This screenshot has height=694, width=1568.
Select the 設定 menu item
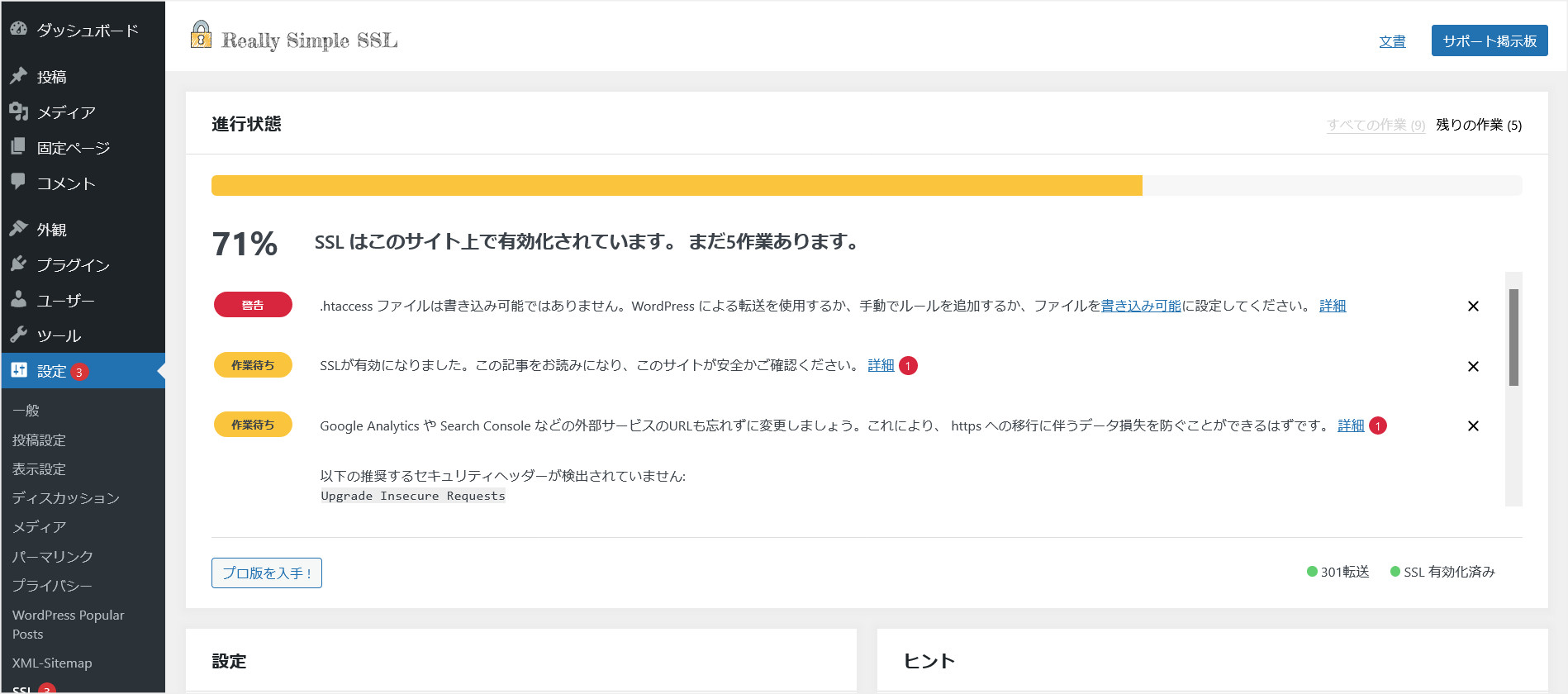[x=83, y=371]
